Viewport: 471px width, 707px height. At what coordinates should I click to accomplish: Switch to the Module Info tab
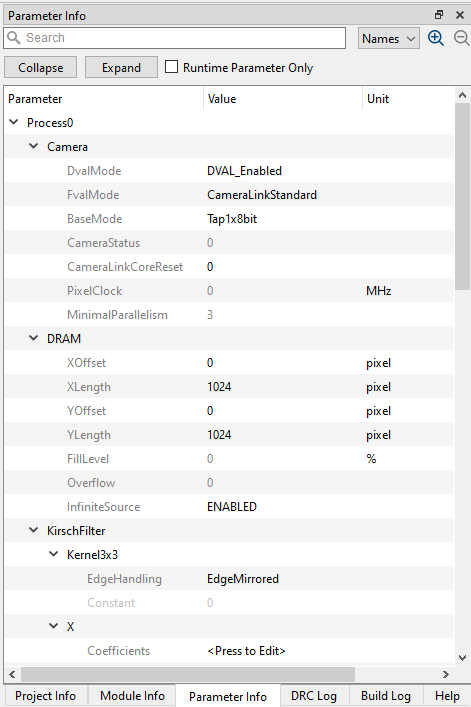point(132,696)
